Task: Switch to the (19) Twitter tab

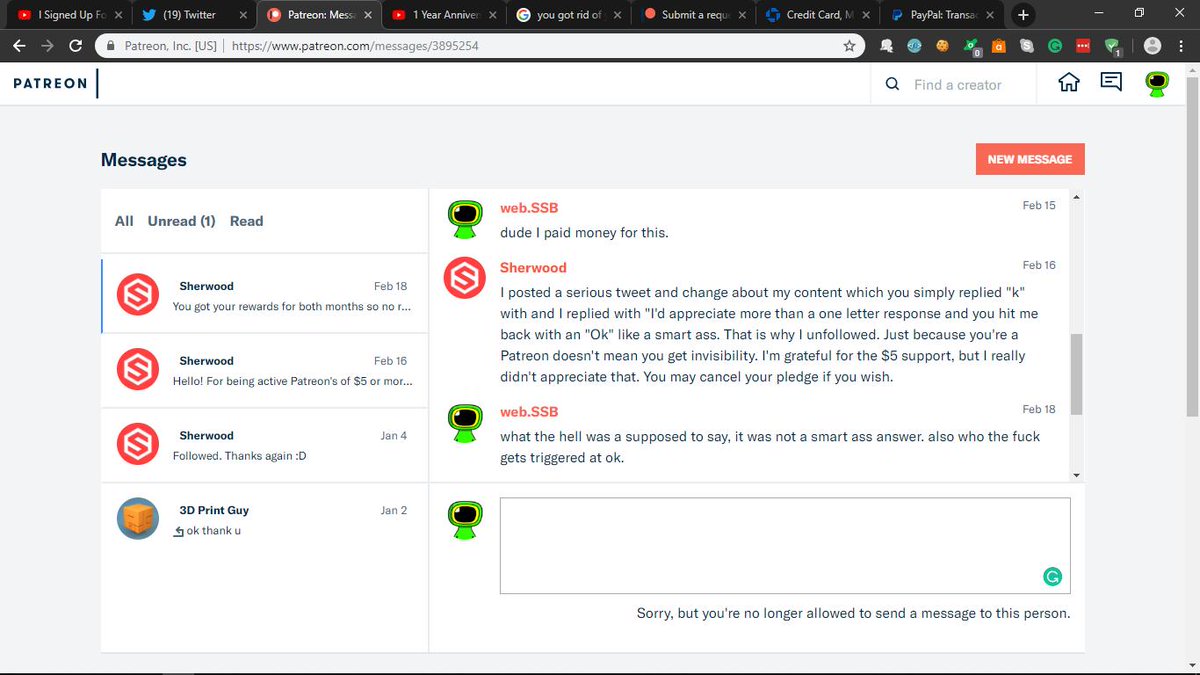Action: (x=192, y=15)
